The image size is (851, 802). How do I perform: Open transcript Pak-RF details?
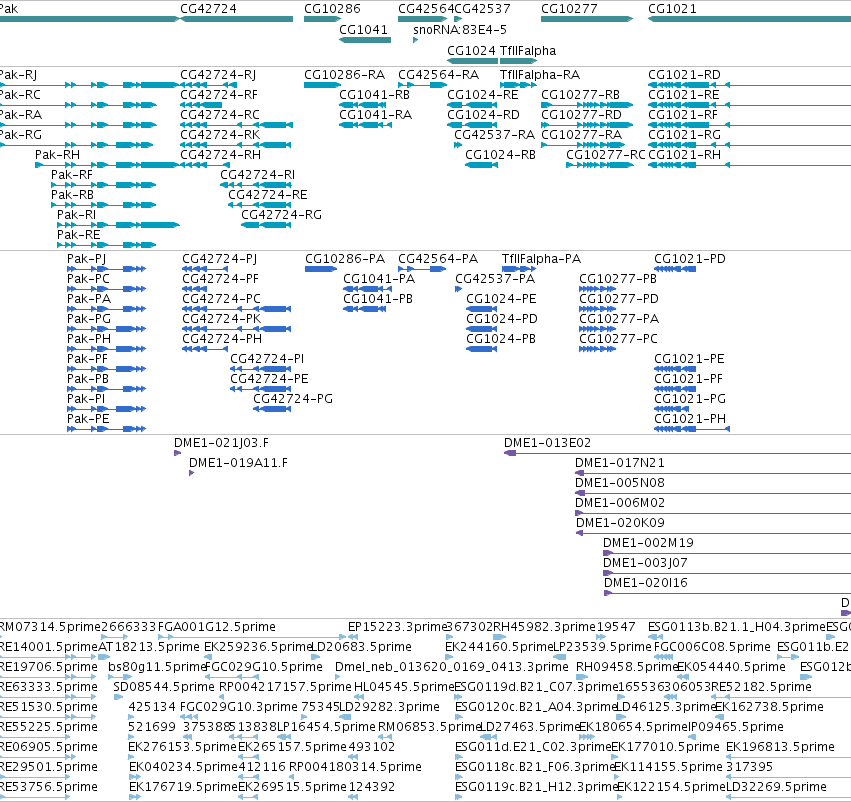click(104, 185)
